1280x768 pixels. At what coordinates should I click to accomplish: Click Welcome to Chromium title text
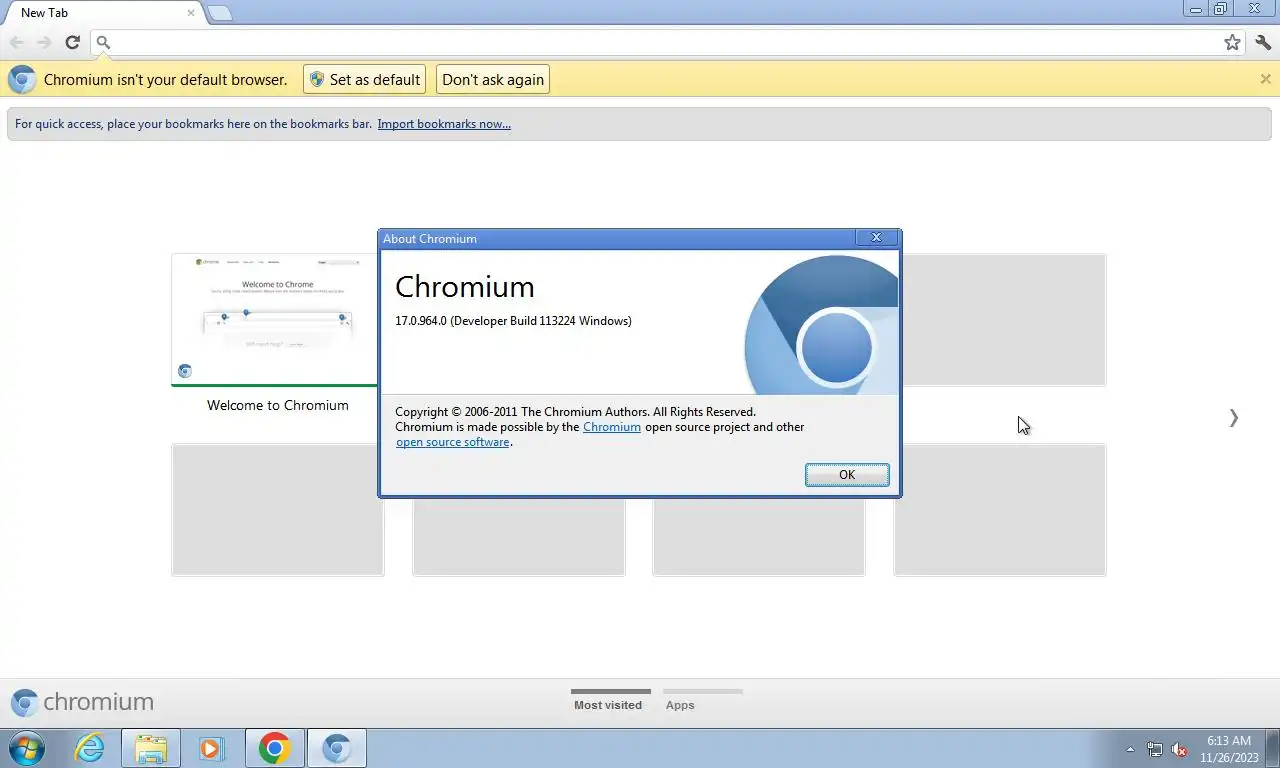278,405
